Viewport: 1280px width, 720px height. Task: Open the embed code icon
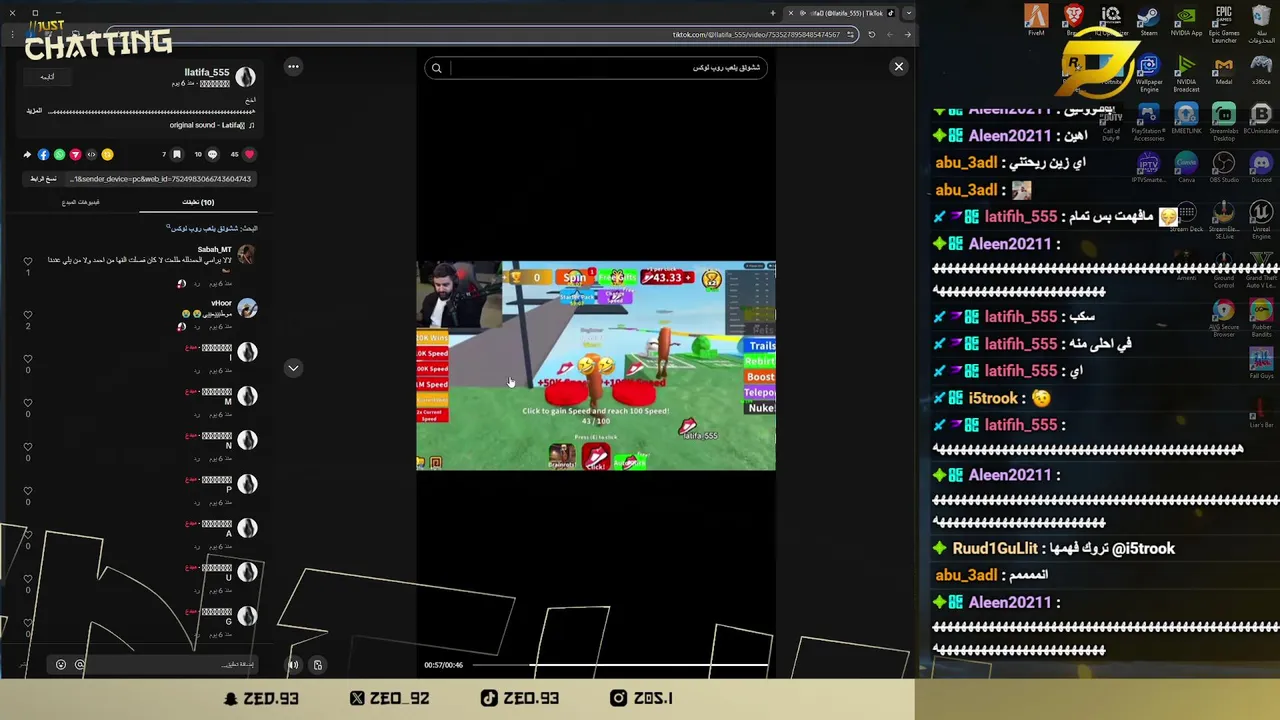91,155
